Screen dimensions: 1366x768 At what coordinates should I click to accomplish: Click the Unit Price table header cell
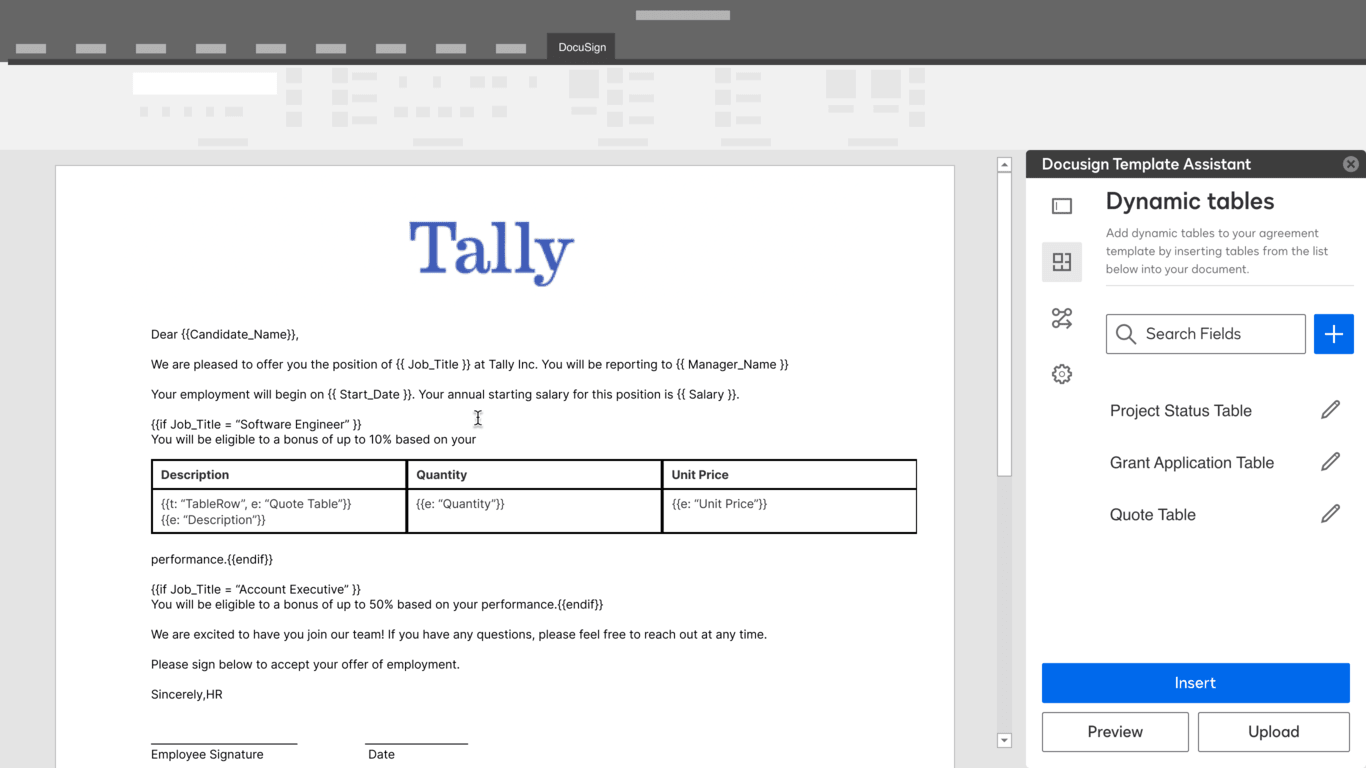point(789,475)
